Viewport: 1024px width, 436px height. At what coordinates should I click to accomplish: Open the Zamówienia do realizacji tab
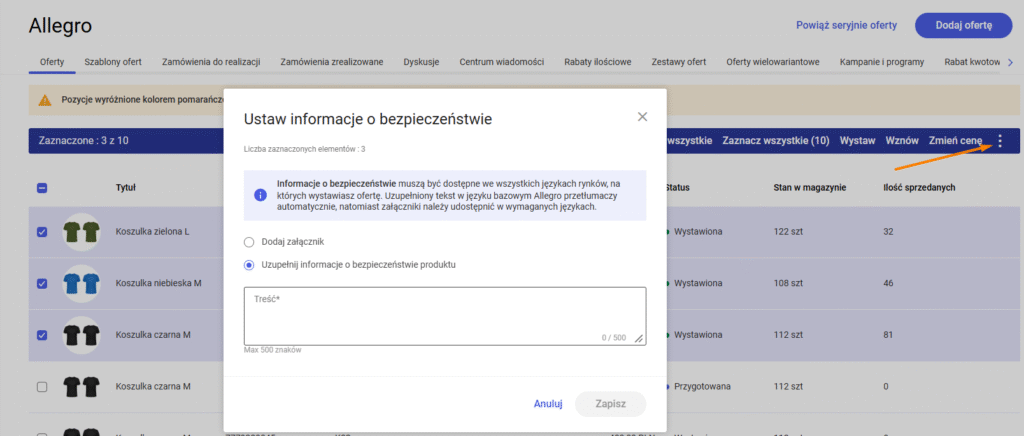click(x=211, y=62)
